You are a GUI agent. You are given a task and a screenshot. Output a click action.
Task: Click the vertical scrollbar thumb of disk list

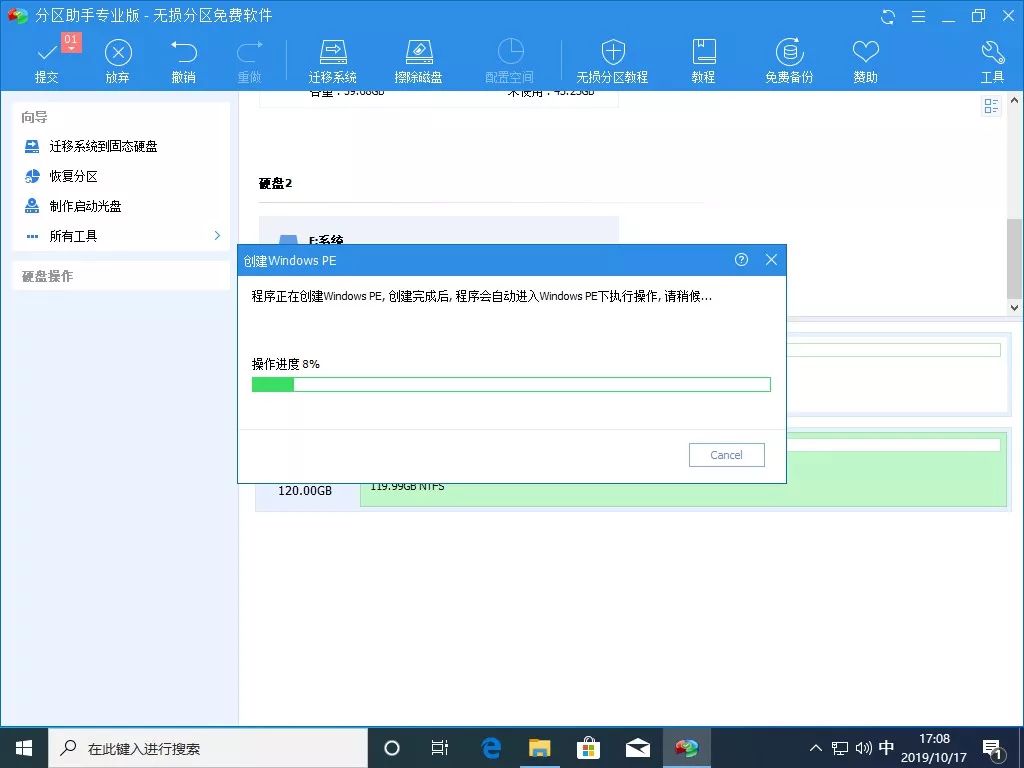tap(1014, 257)
